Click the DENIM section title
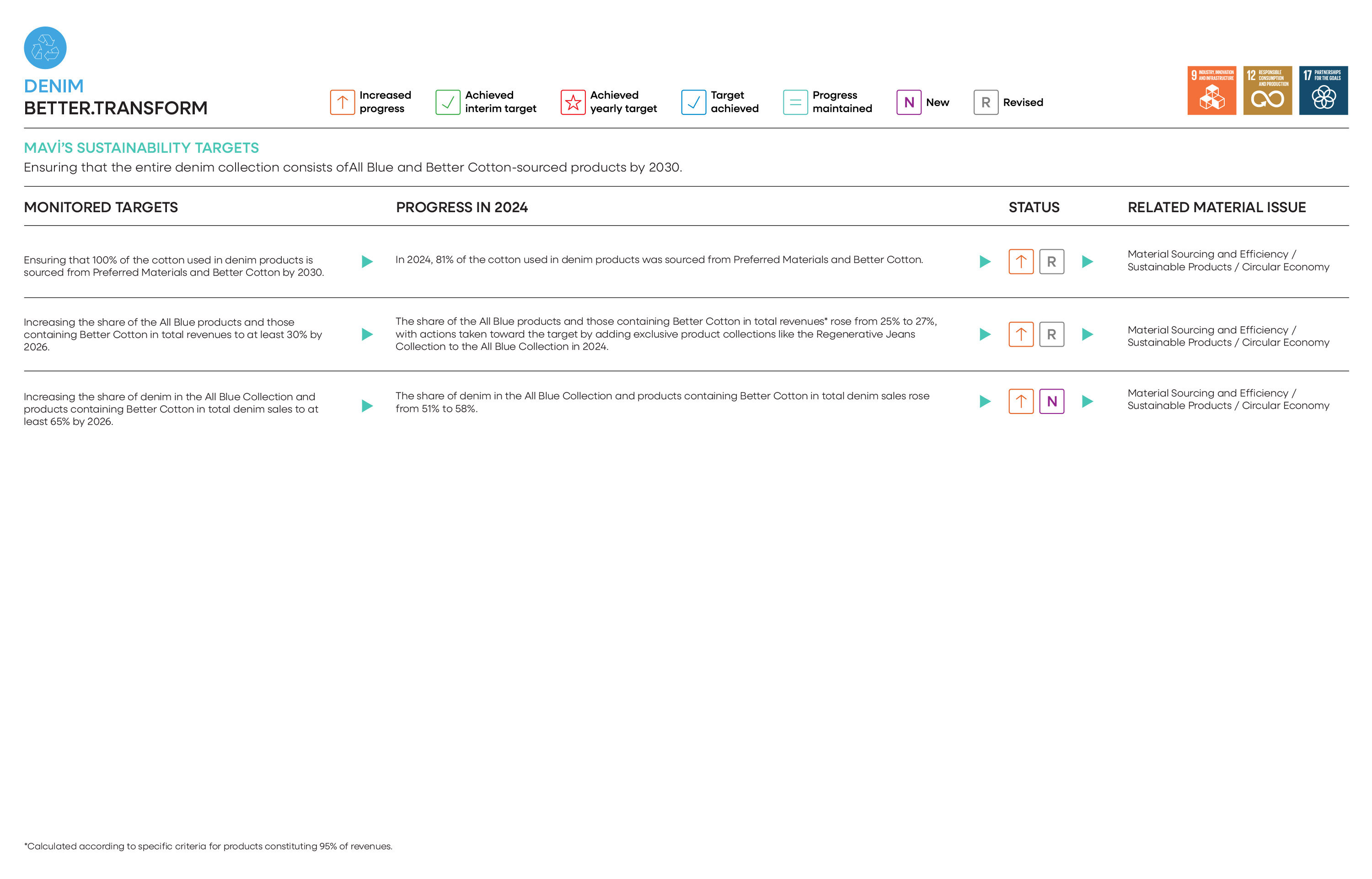Image resolution: width=1372 pixels, height=879 pixels. (54, 86)
